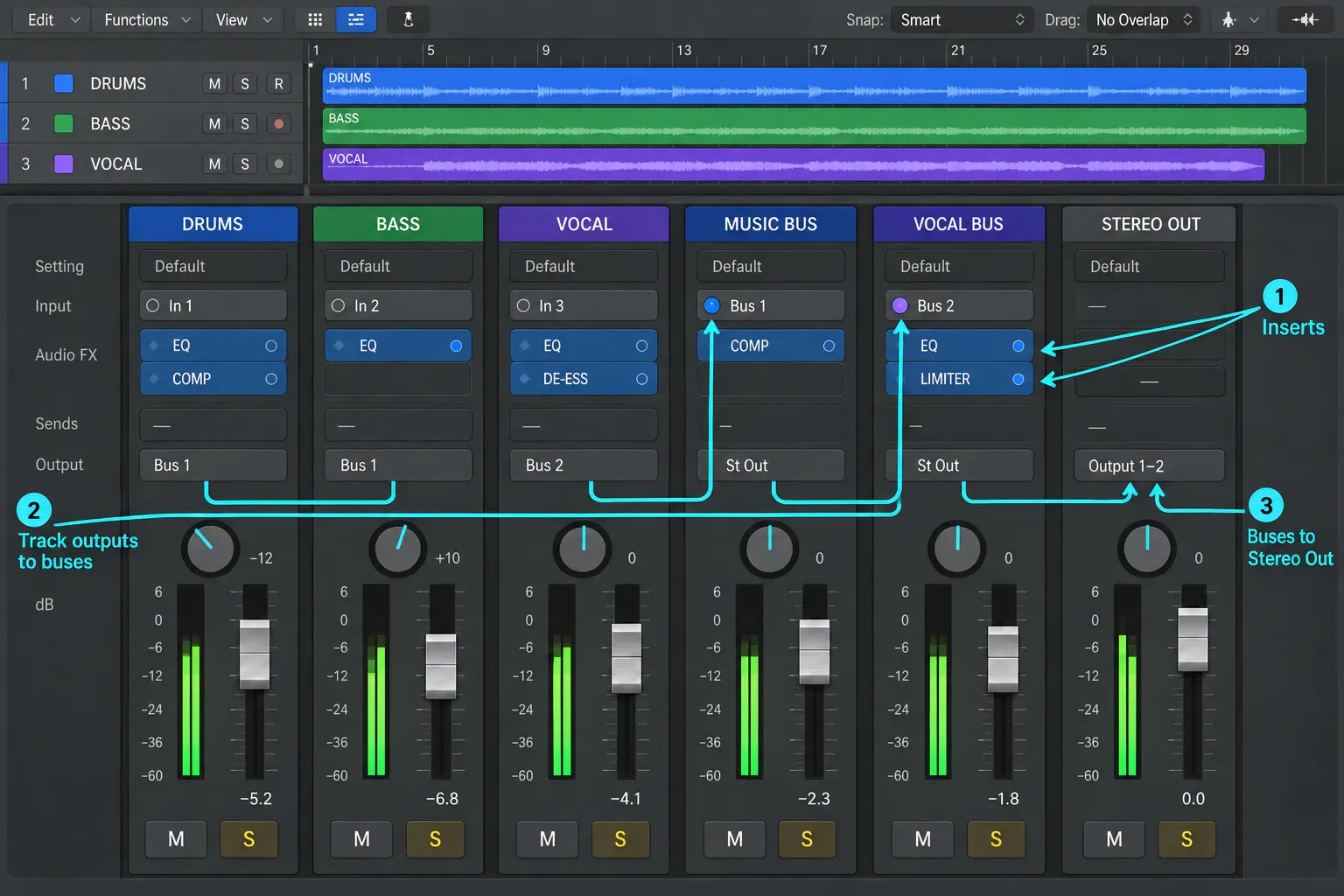Open the Snap dropdown set to Smart
The width and height of the screenshot is (1344, 896).
point(962,19)
